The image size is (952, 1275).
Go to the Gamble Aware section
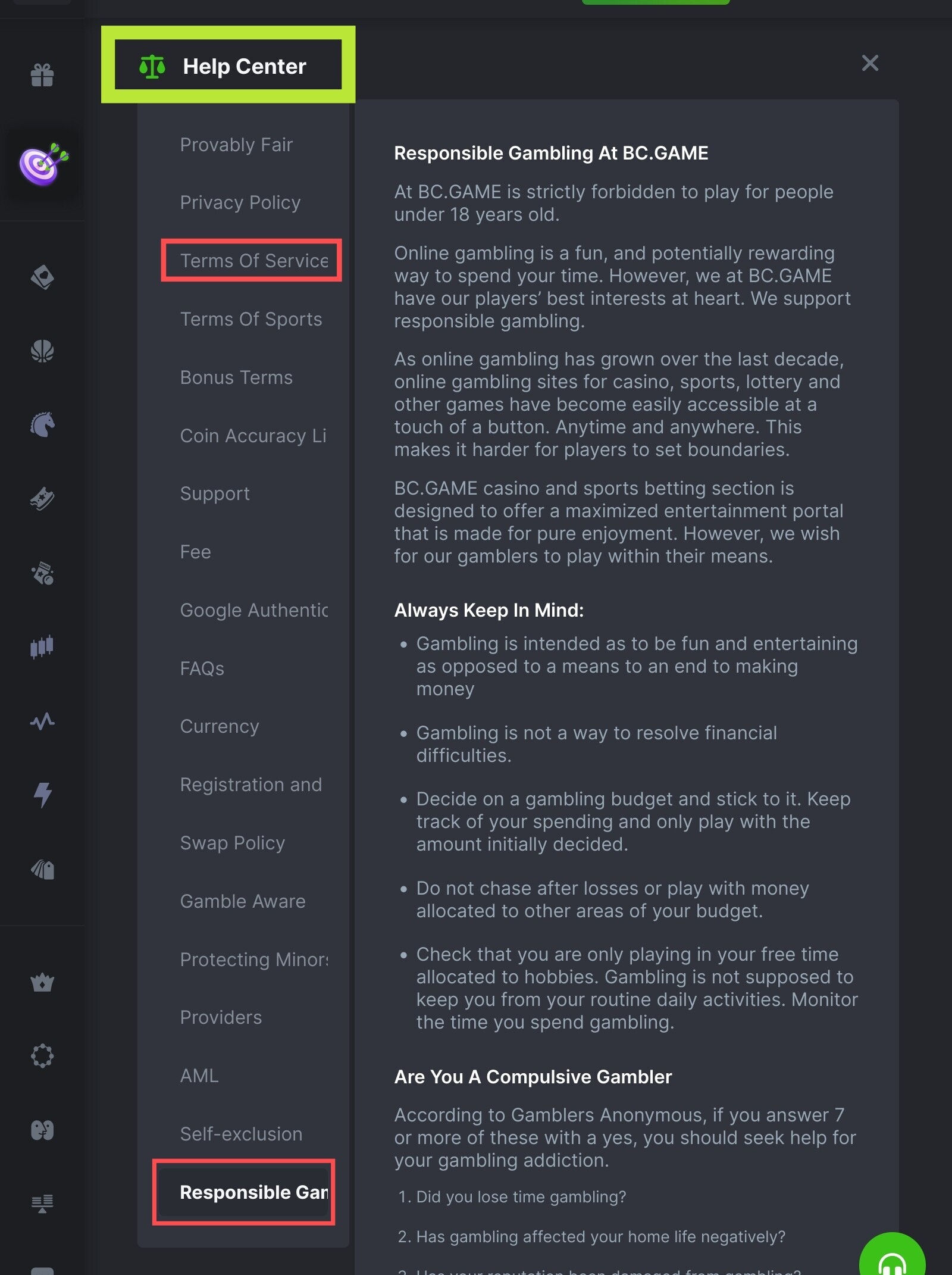tap(243, 901)
